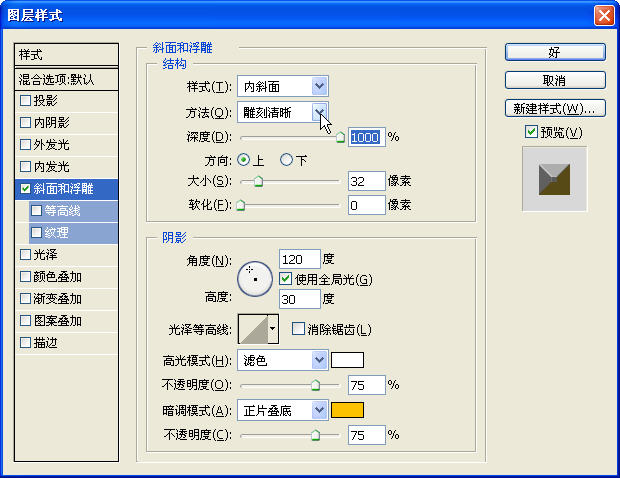Image resolution: width=620 pixels, height=478 pixels.
Task: Enable the 等高线 contour checkbox
Action: (x=36, y=211)
